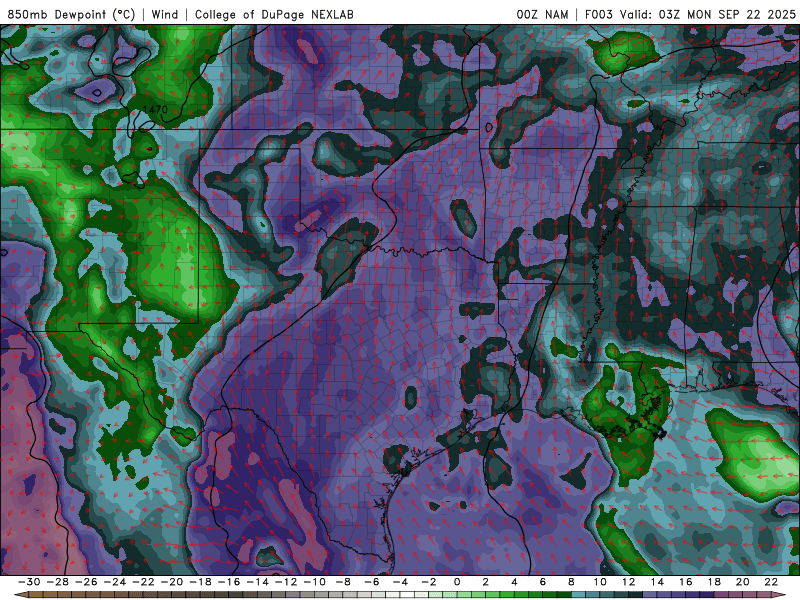800x600 pixels.
Task: Click the "-8" scale label
Action: [343, 582]
